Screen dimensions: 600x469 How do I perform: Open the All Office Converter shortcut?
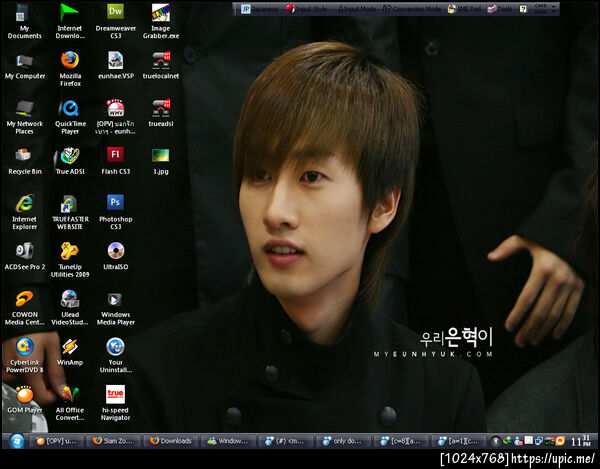click(x=70, y=404)
